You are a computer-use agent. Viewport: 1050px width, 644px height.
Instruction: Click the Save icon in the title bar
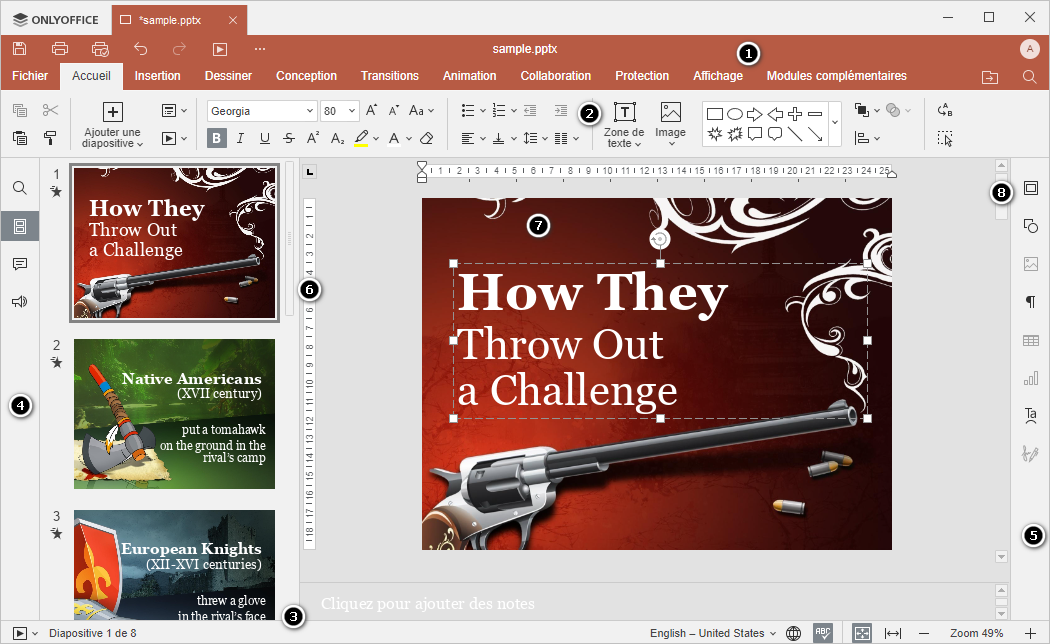click(19, 48)
